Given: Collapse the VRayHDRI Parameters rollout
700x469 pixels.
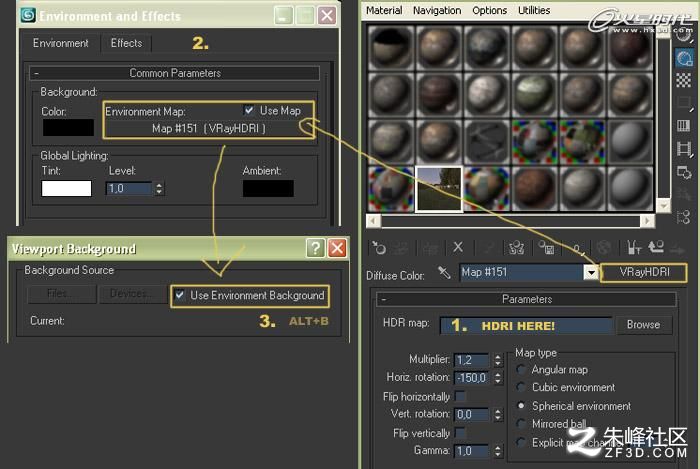Looking at the screenshot, I should click(526, 299).
